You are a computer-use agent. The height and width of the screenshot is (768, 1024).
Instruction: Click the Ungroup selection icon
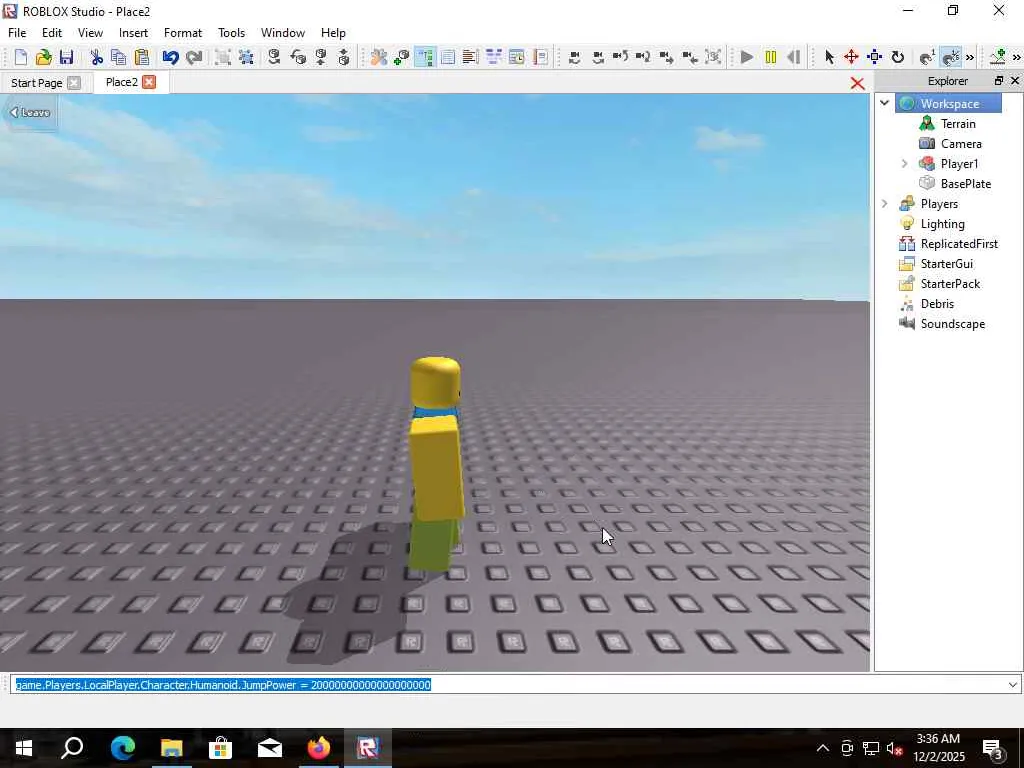point(246,57)
